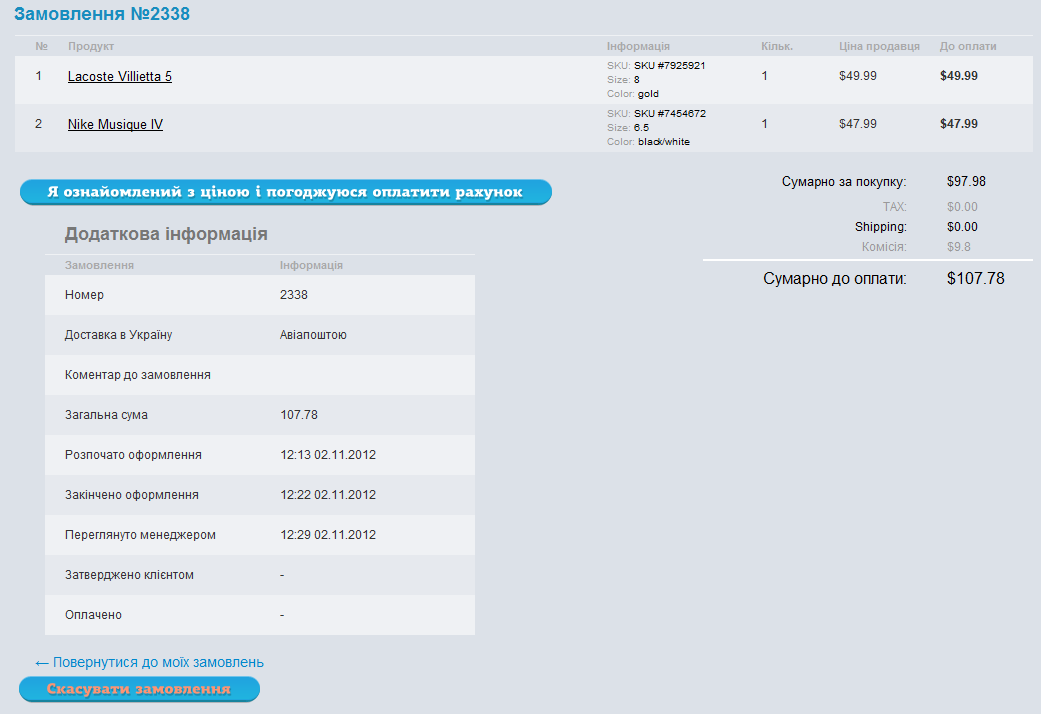Click the bold to-pay amount $49.99
The width and height of the screenshot is (1041, 714).
(959, 76)
